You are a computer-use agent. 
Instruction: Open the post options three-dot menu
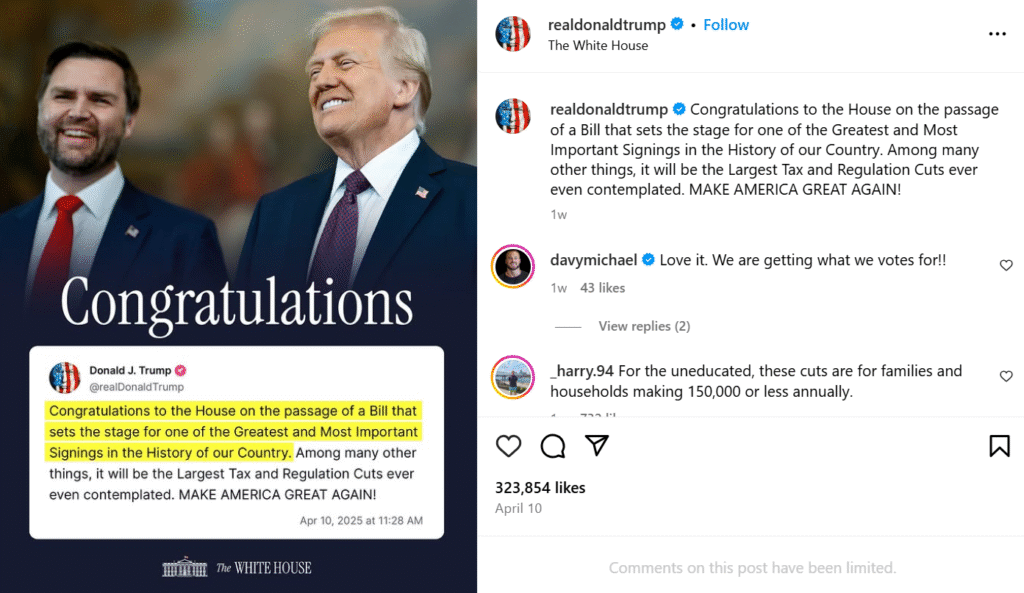click(x=997, y=33)
